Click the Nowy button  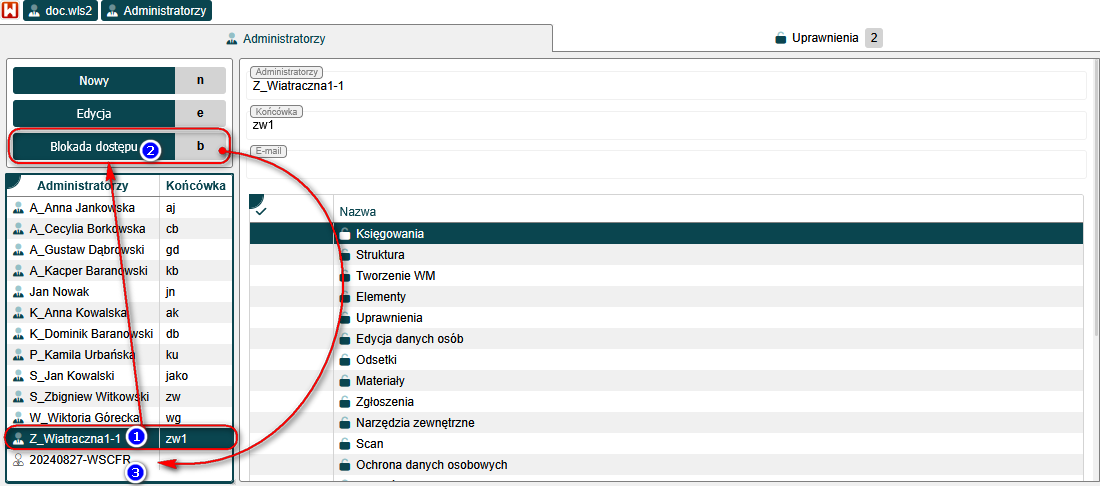coord(93,81)
